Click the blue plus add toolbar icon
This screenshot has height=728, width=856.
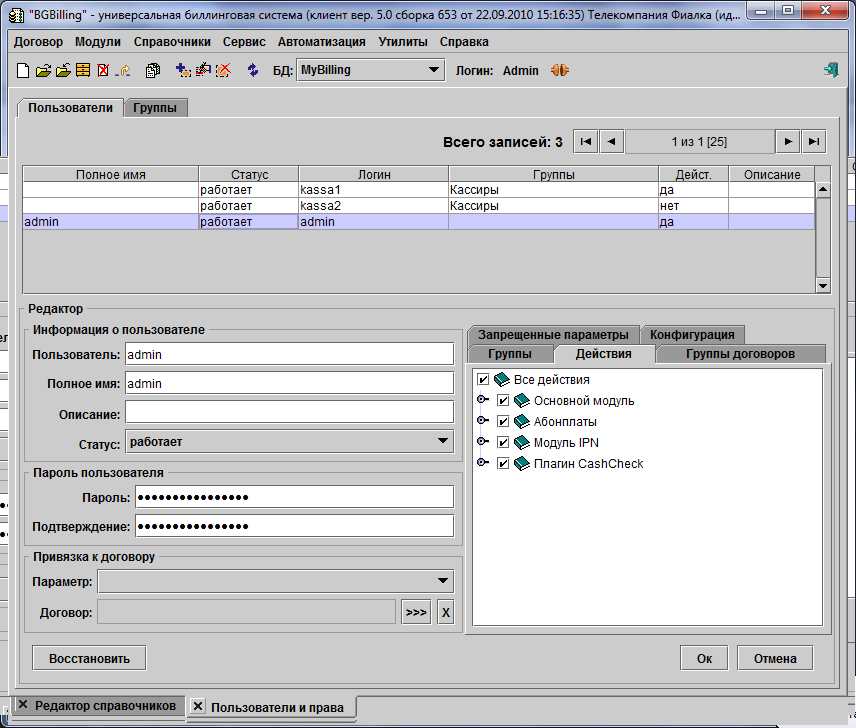[183, 70]
